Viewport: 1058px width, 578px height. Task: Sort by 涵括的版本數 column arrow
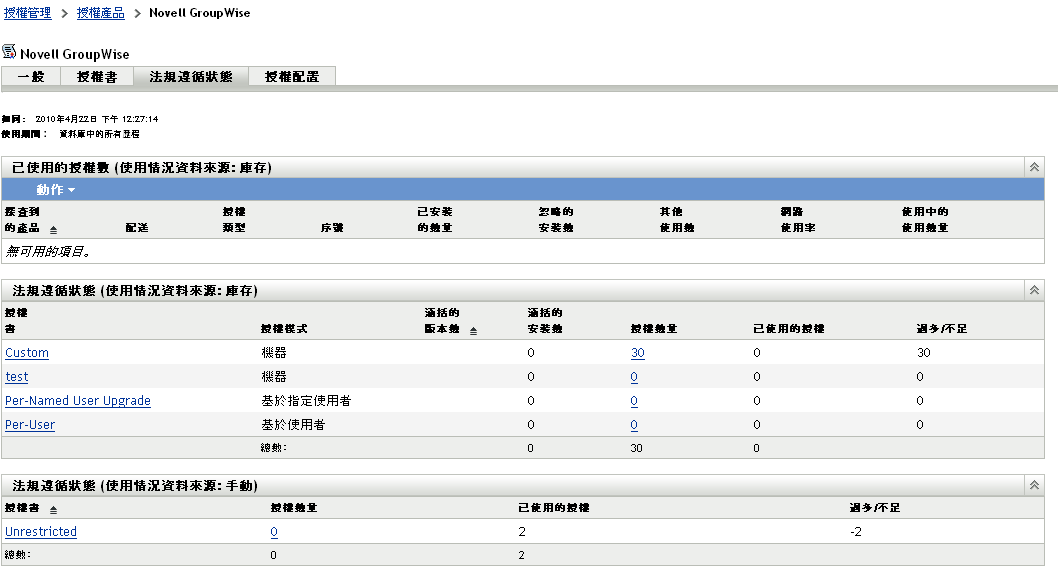[473, 330]
